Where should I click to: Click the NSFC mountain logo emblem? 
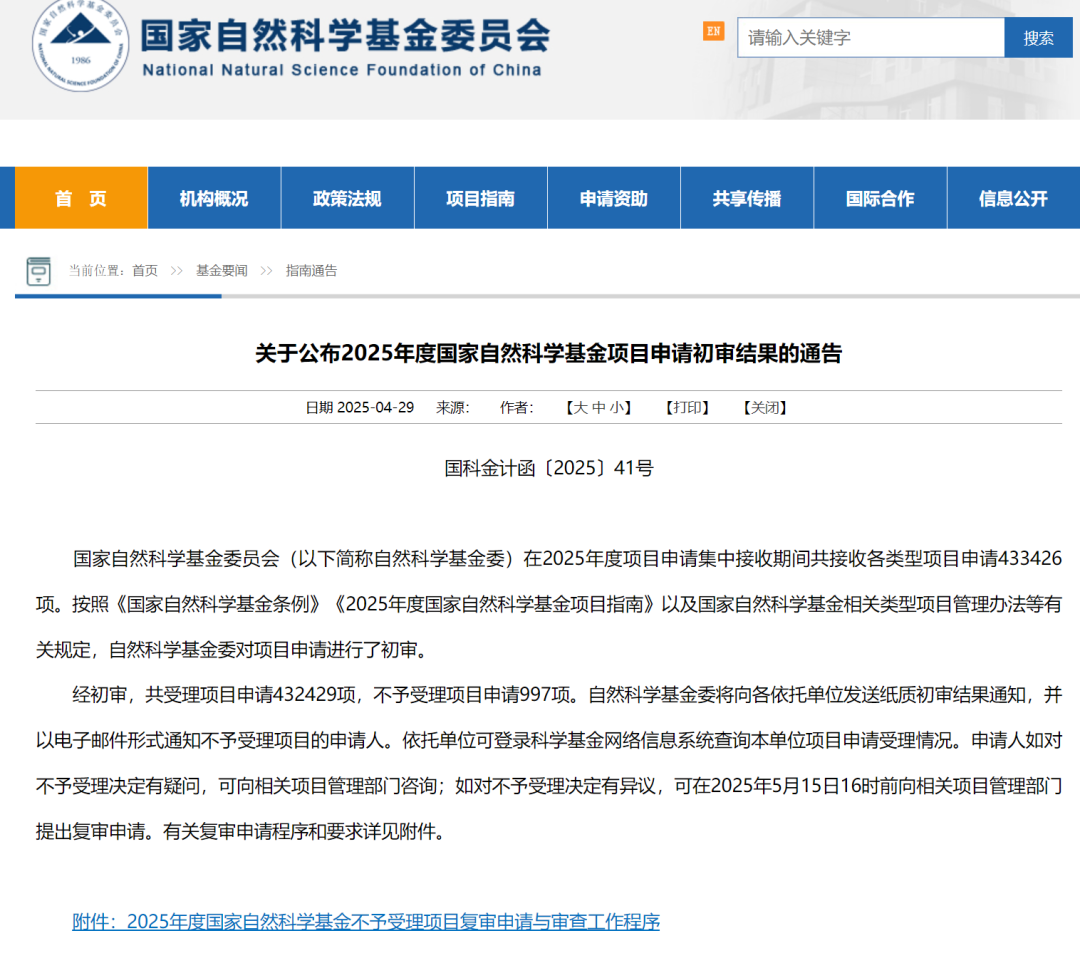pyautogui.click(x=80, y=44)
